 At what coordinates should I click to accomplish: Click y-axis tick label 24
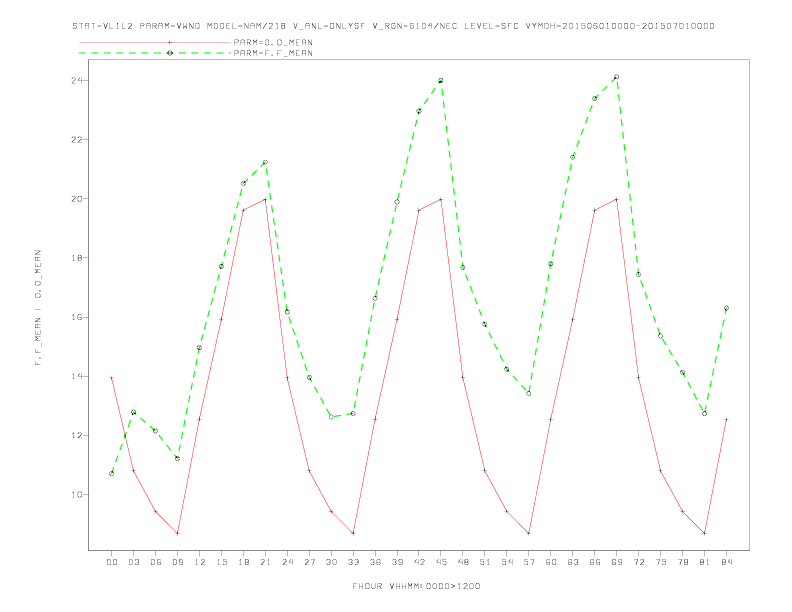[77, 80]
